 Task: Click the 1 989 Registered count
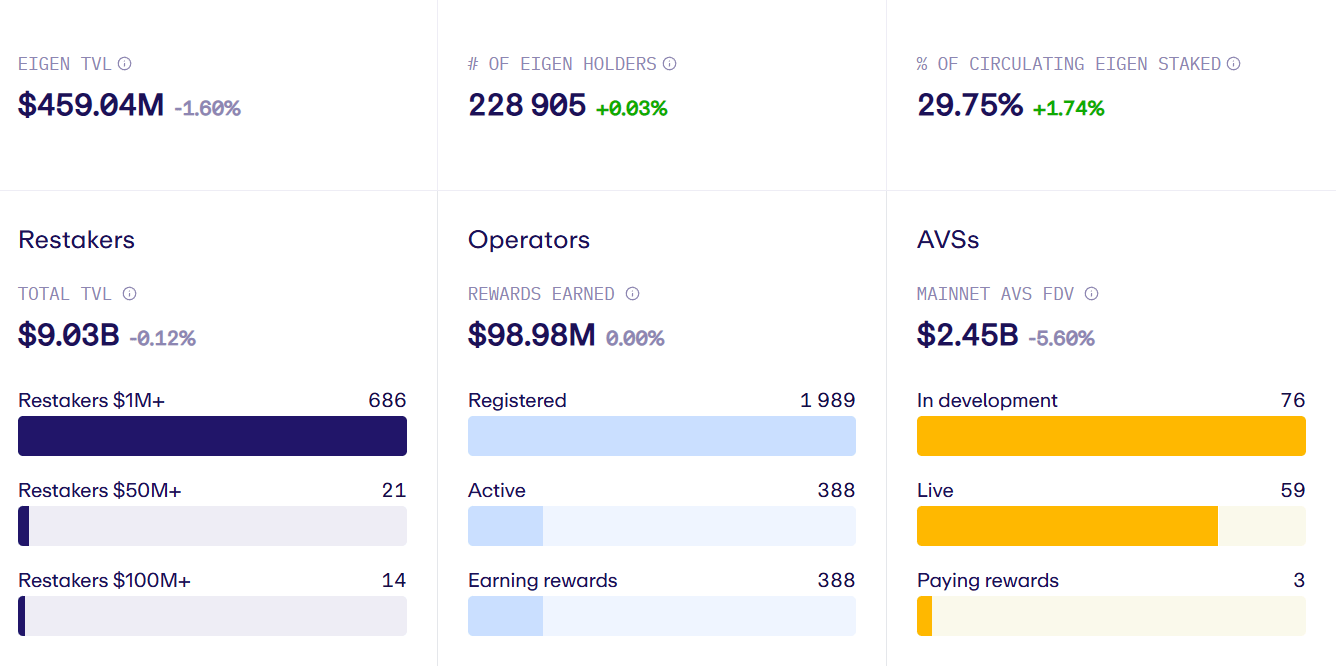[x=828, y=401]
